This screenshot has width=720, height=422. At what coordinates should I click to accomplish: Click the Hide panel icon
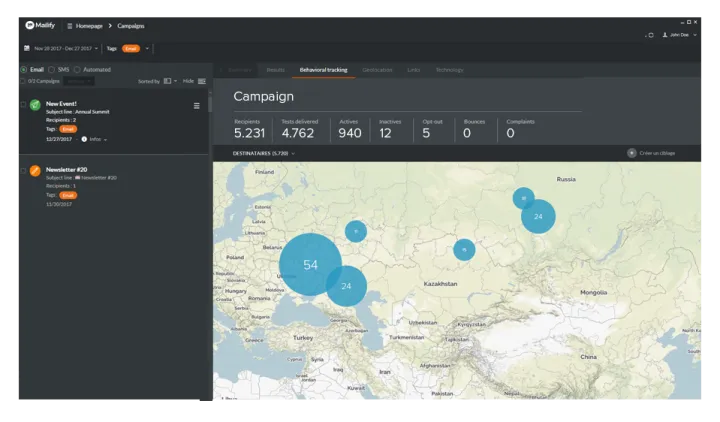201,81
